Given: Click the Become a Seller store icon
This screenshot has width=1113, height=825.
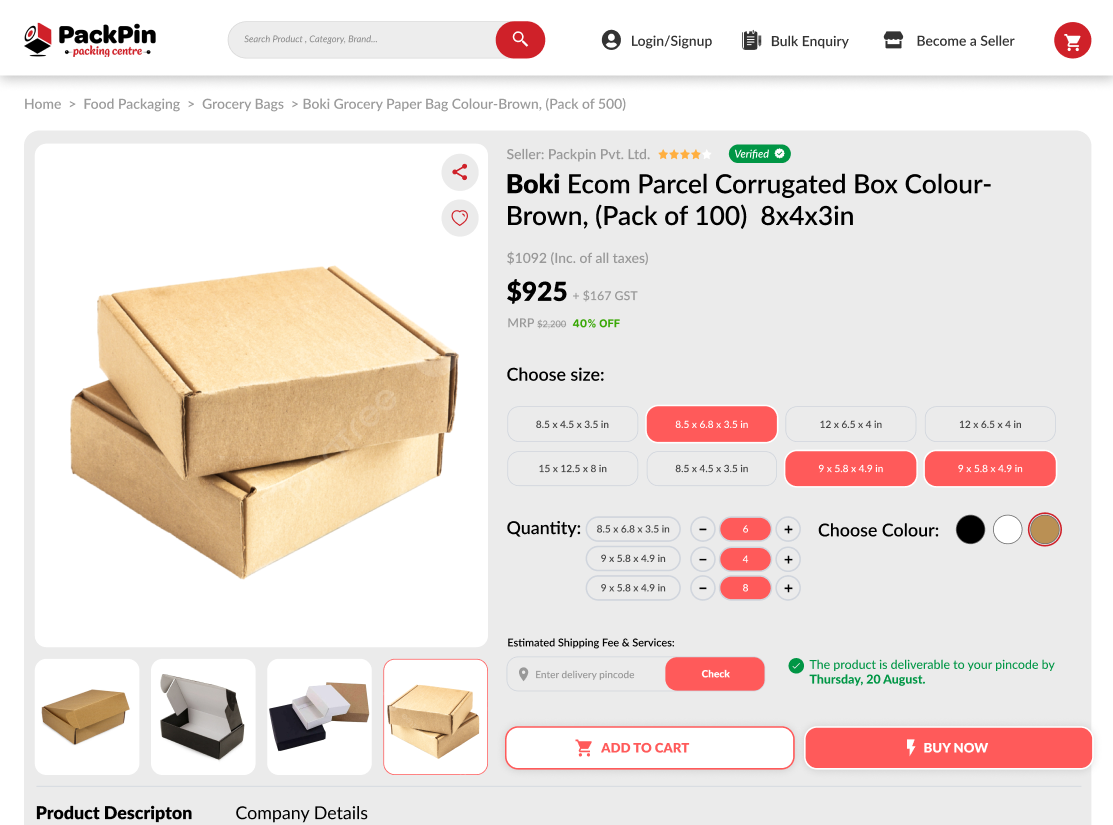Looking at the screenshot, I should pos(894,40).
